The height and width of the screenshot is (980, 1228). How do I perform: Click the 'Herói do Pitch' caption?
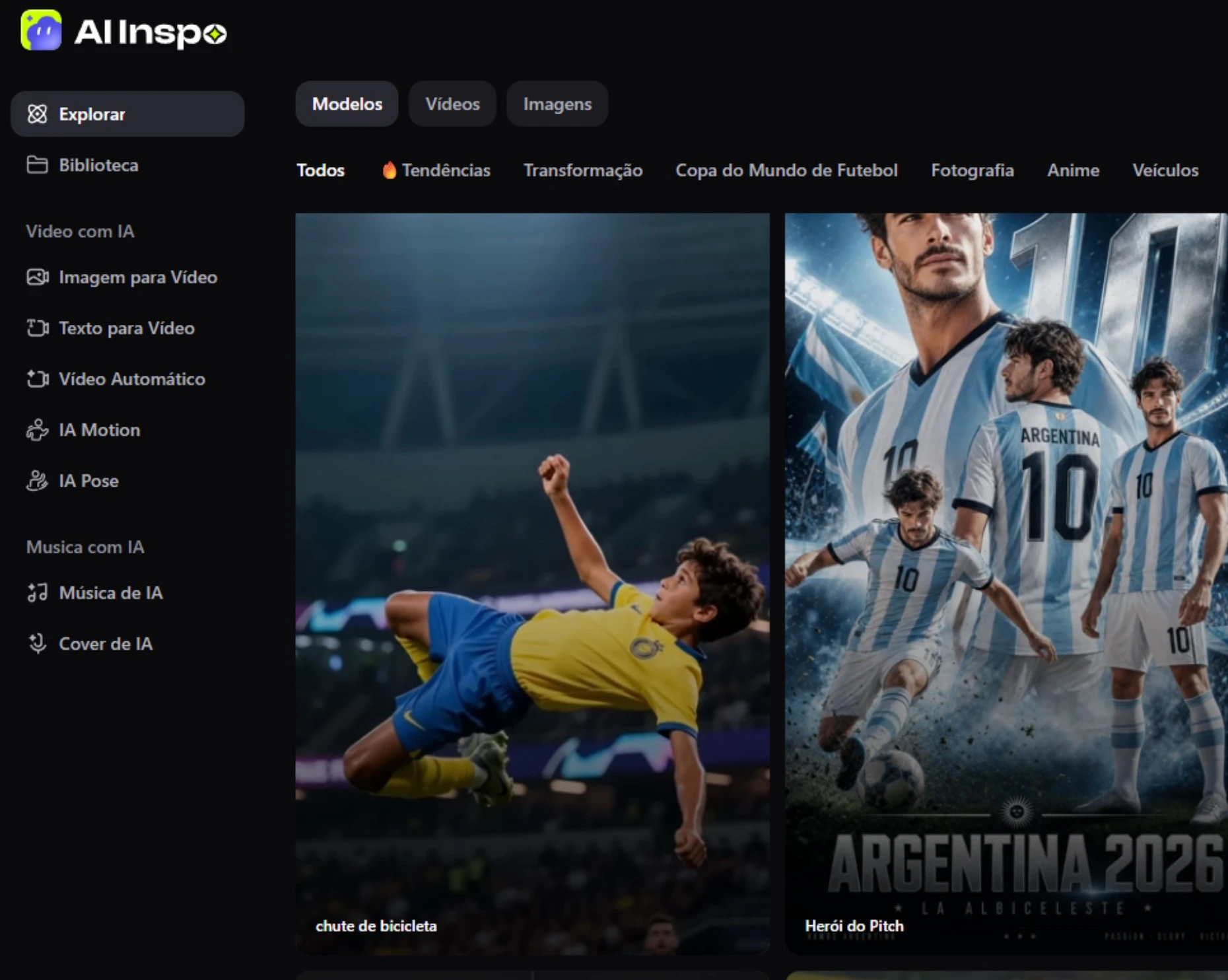[x=854, y=926]
